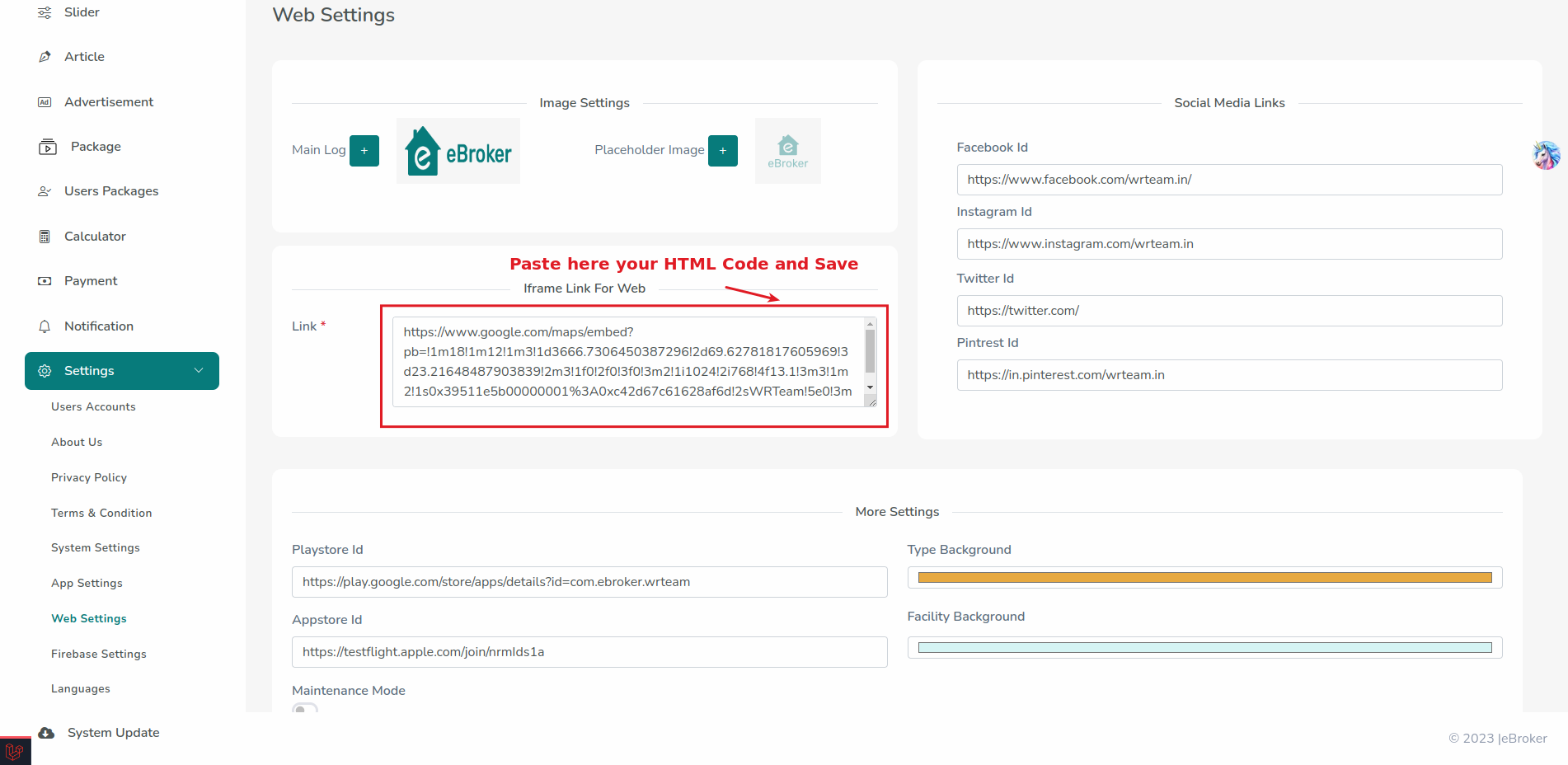Open the placeholder image thumbnail

pyautogui.click(x=788, y=151)
